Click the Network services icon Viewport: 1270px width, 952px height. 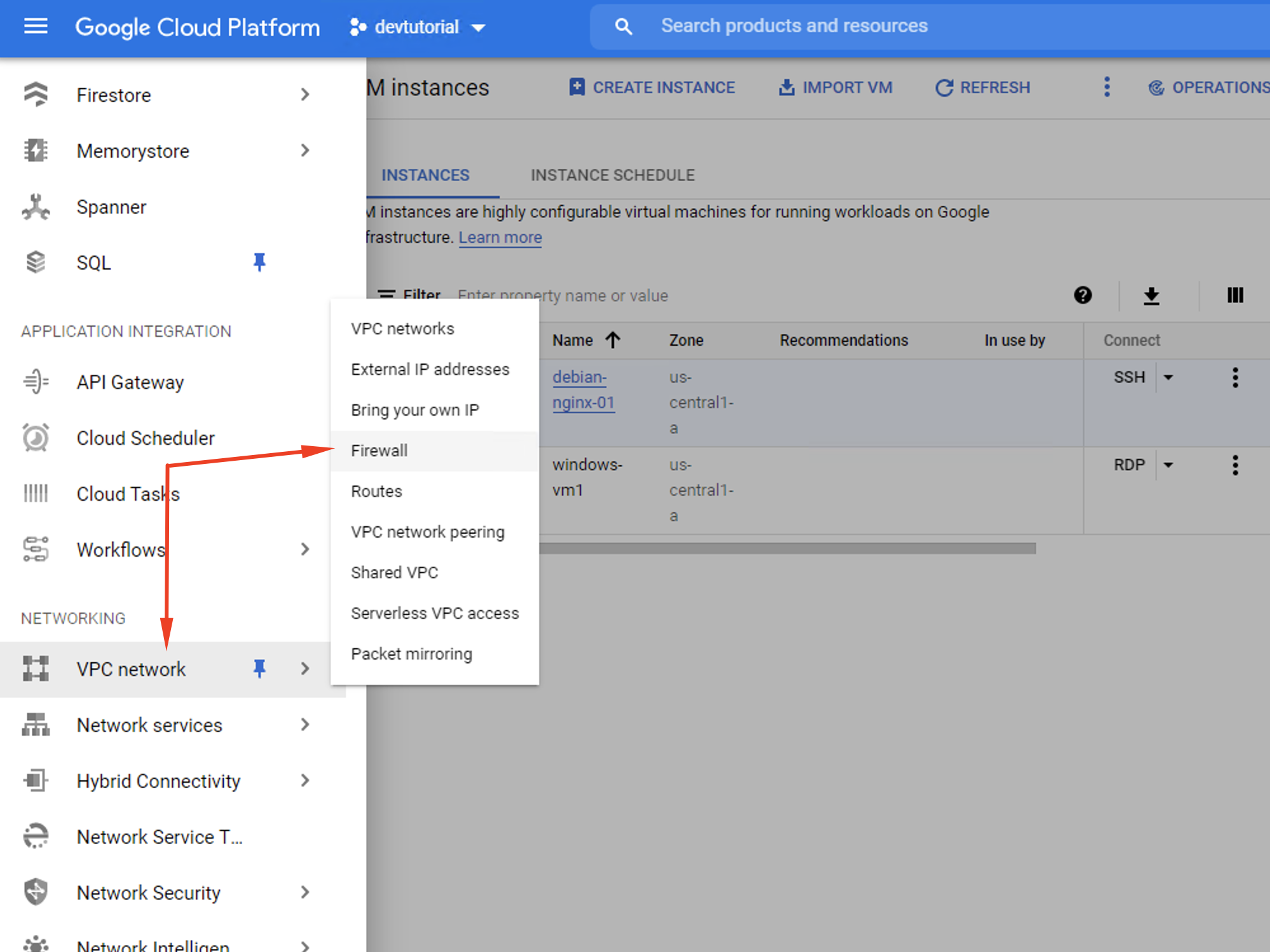pyautogui.click(x=36, y=724)
